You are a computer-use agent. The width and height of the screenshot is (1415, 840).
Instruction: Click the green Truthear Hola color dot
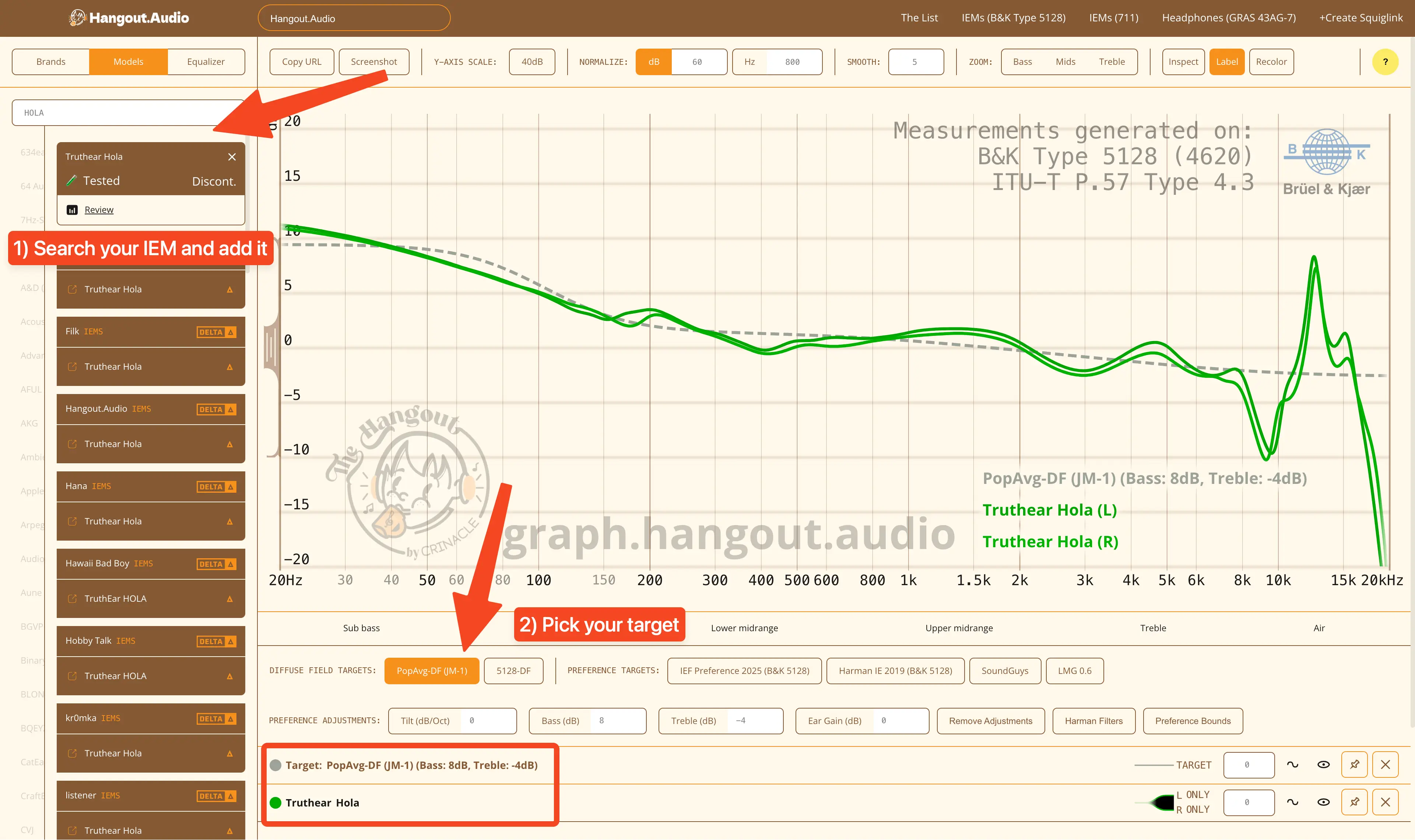tap(275, 803)
